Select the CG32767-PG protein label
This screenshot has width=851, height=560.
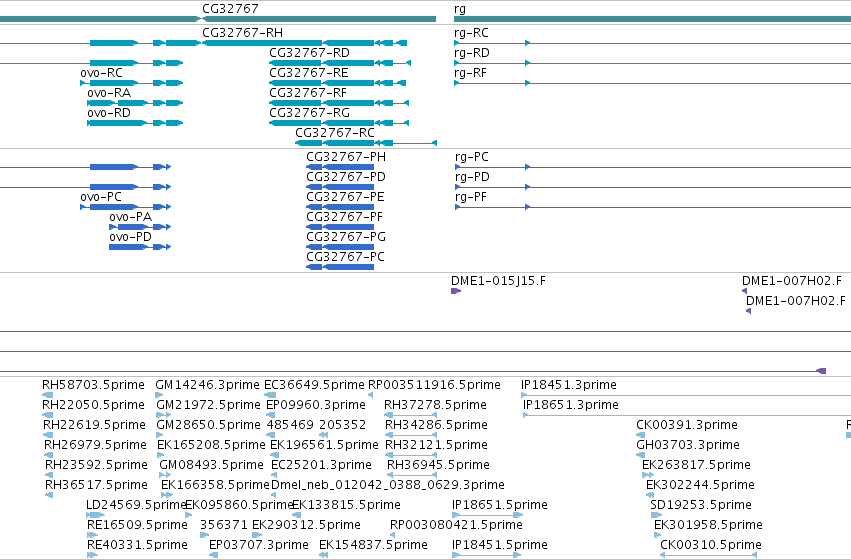pyautogui.click(x=346, y=237)
